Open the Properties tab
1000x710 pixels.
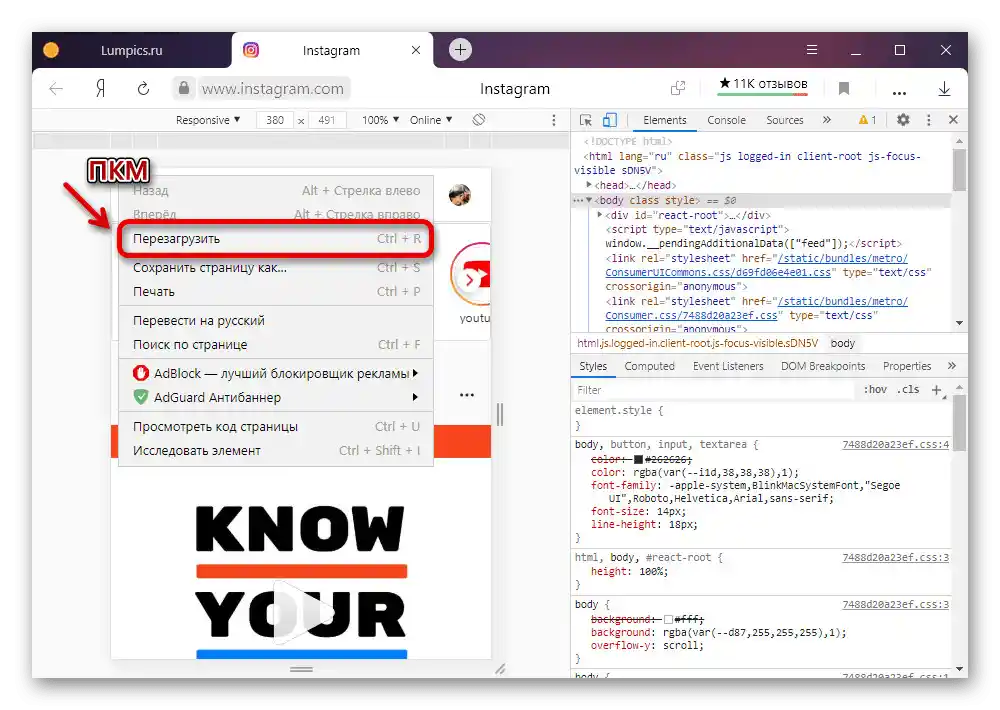(907, 366)
